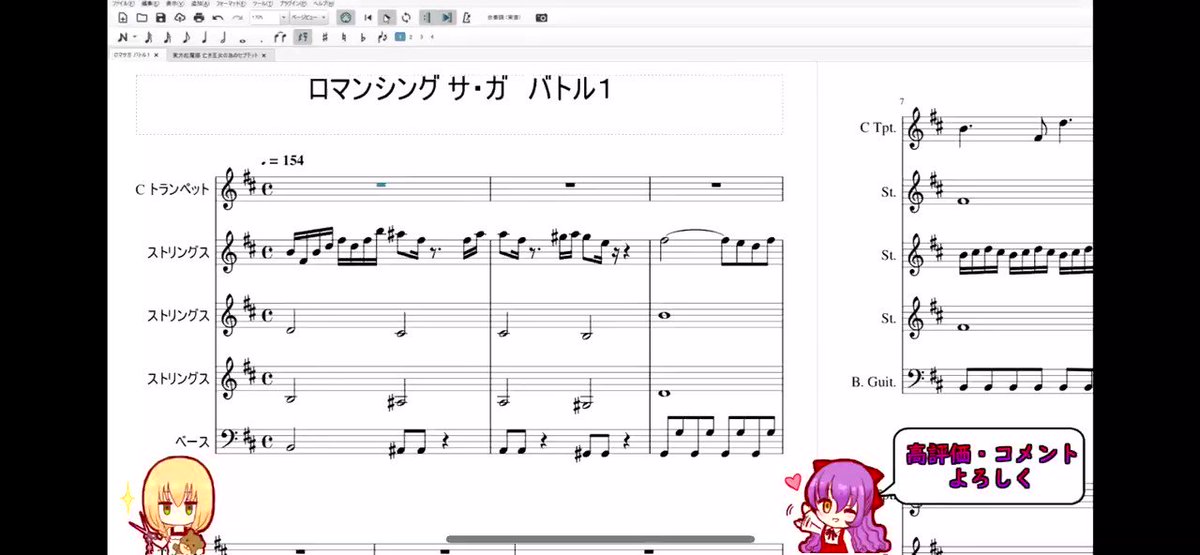The image size is (1200, 555).
Task: Apply a natural accidental
Action: [345, 37]
